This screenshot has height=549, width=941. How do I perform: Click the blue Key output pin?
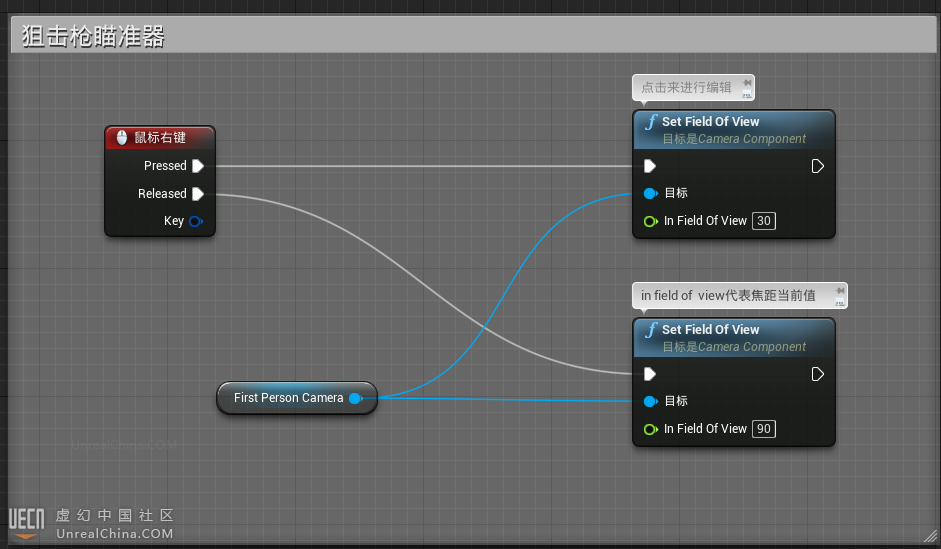(195, 221)
